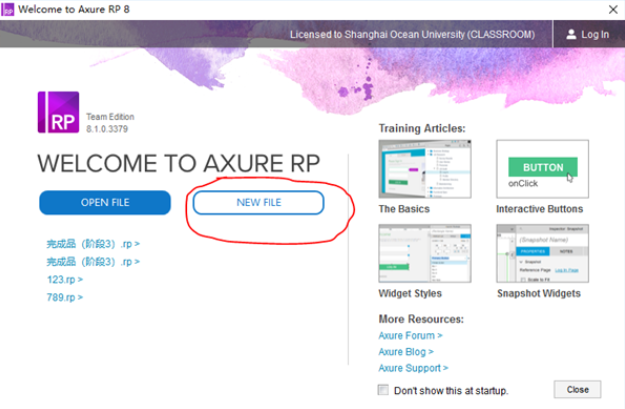
Task: Click the version number 8.1.0.3379
Action: (107, 129)
